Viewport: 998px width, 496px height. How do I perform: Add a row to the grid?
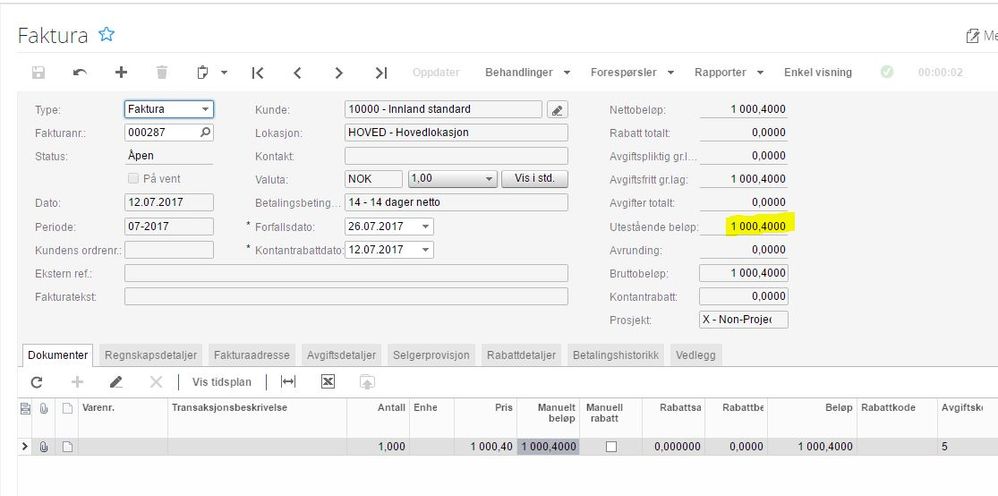[x=77, y=382]
